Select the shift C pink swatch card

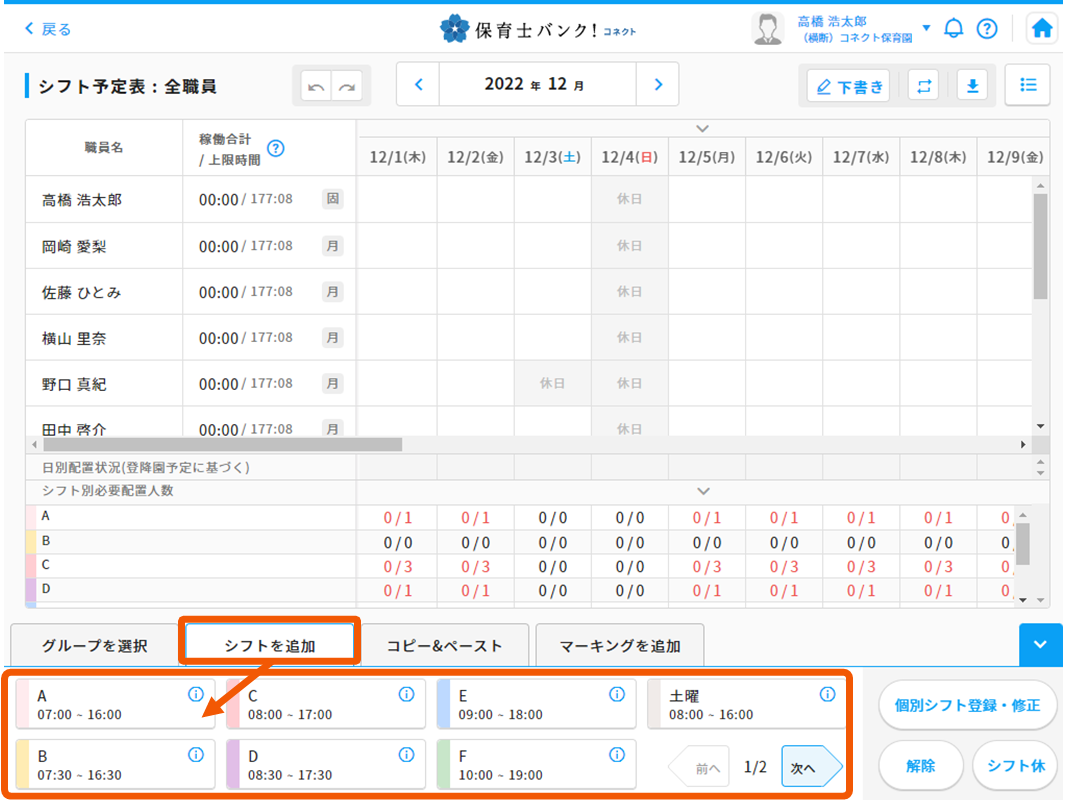click(312, 705)
